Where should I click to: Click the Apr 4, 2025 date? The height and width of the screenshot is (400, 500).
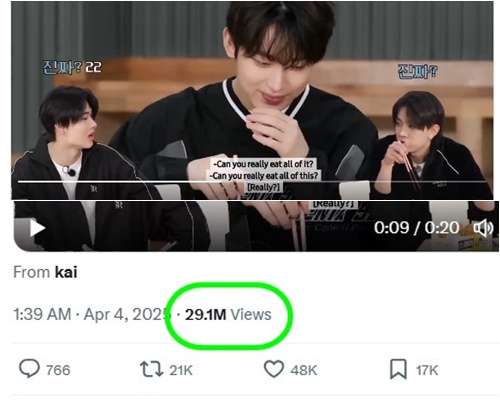coord(127,314)
